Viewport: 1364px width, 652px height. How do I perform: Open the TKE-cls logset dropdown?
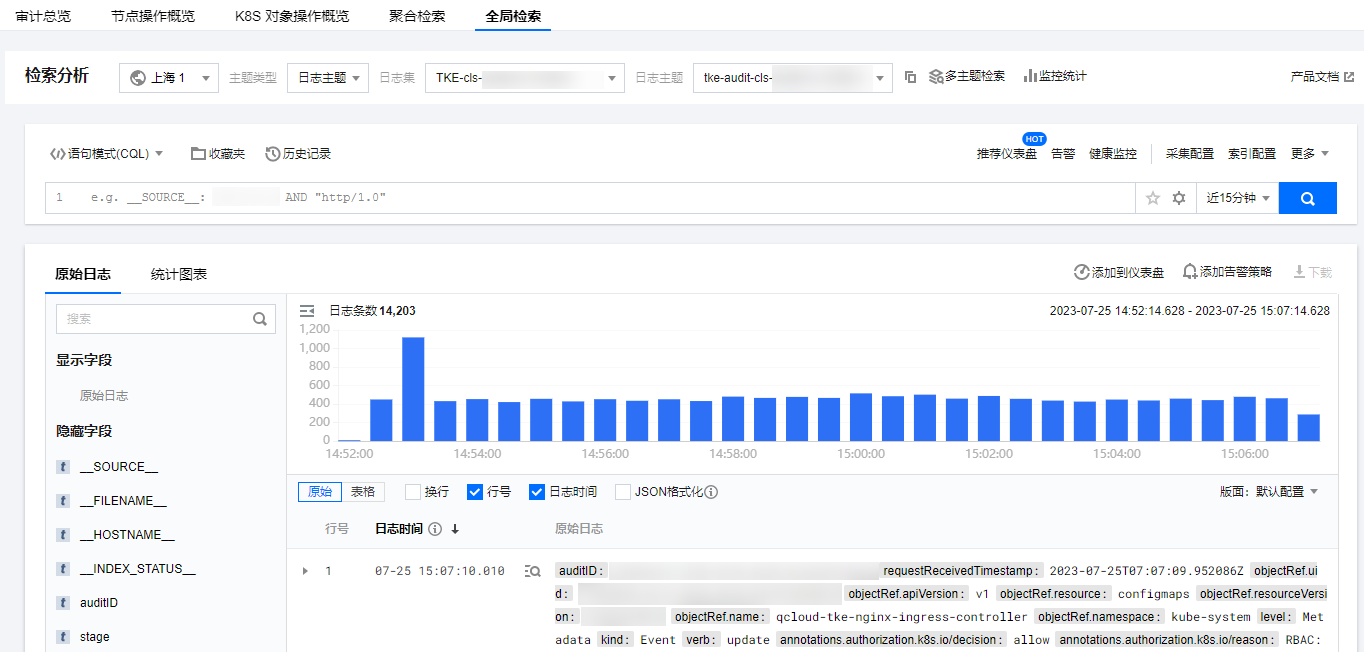525,78
